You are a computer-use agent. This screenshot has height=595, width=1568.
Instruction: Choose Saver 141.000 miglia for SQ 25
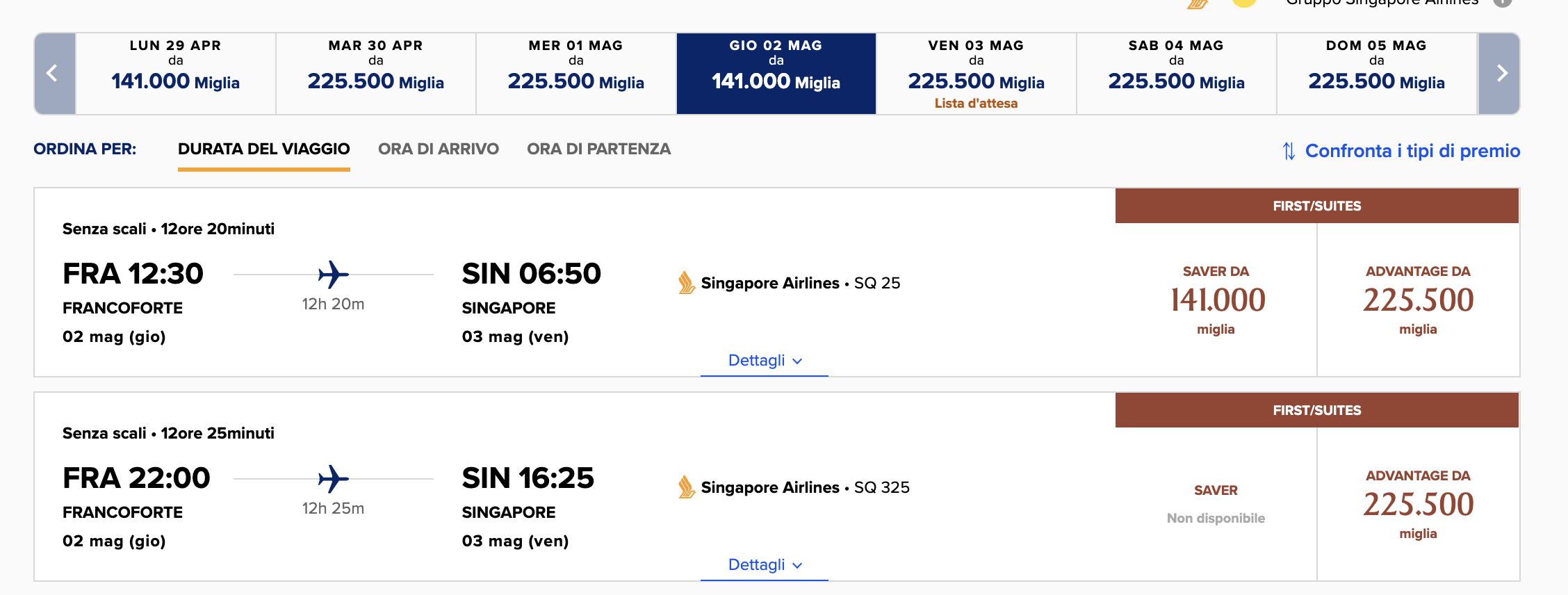pyautogui.click(x=1216, y=300)
